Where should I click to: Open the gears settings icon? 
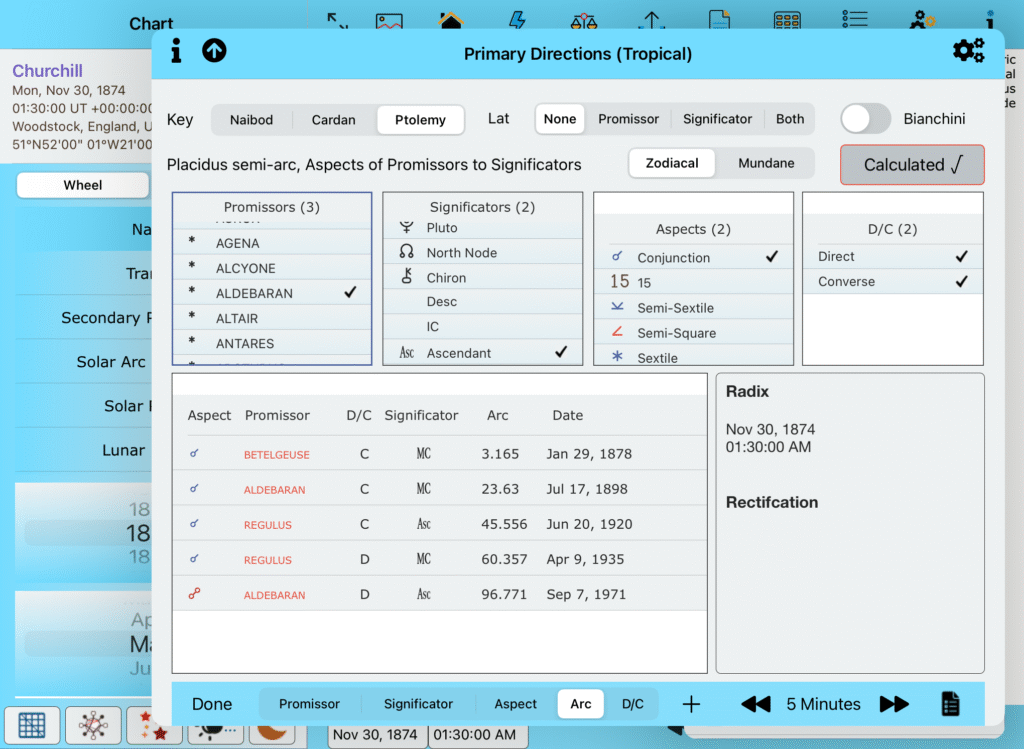(x=968, y=52)
